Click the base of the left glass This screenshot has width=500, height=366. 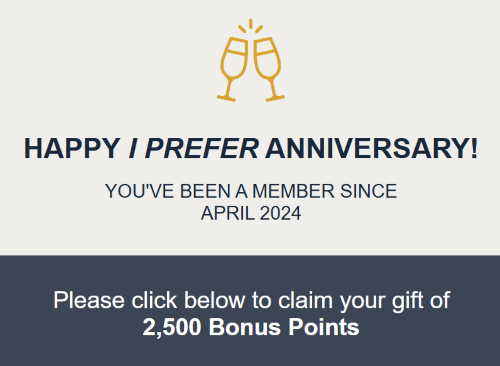pyautogui.click(x=226, y=98)
